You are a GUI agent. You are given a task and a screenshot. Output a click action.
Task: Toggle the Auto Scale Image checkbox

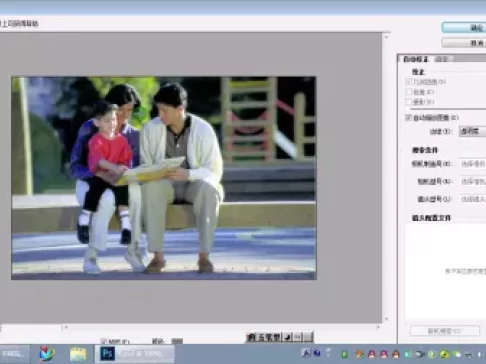coord(409,117)
